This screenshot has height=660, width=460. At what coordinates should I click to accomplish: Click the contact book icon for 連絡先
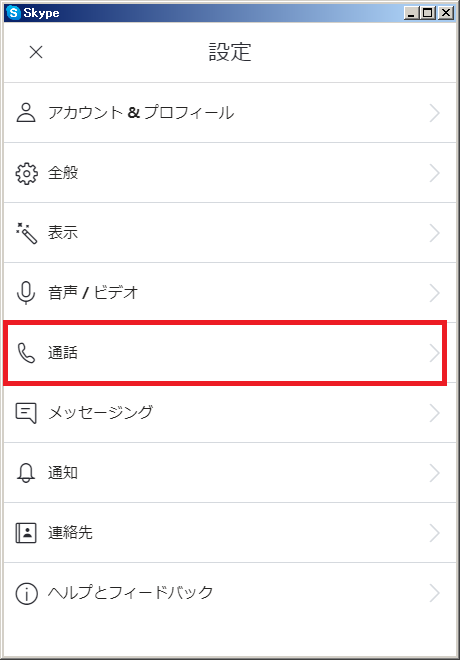[x=26, y=533]
